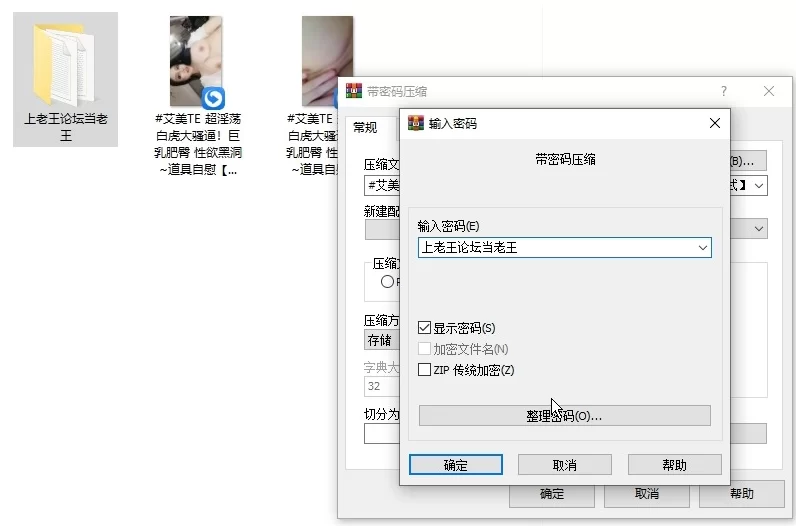
Task: Click the (B)... browse button
Action: (748, 161)
